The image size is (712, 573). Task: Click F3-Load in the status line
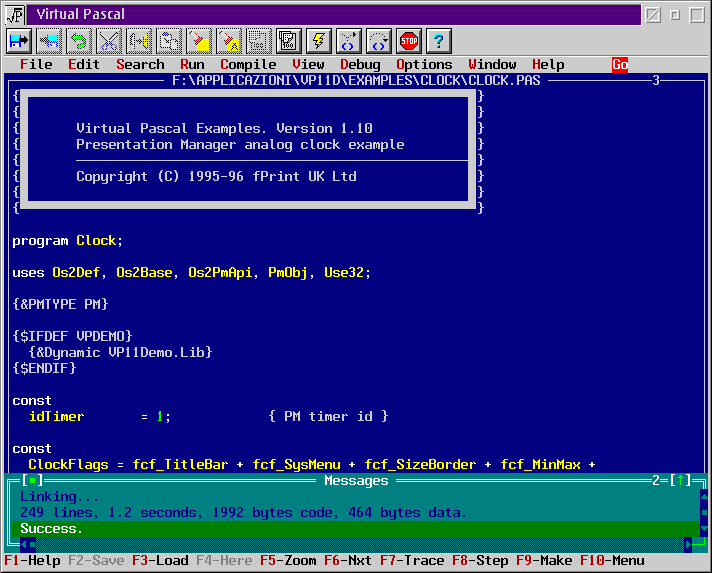[x=160, y=561]
